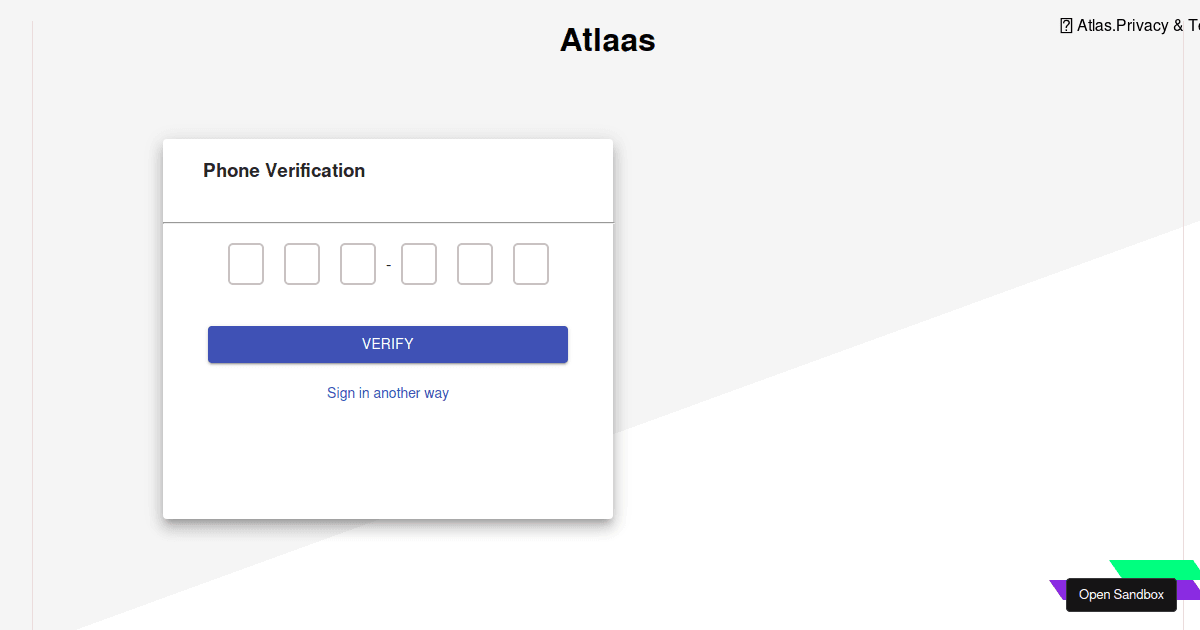Open Sandbox using the bottom-right button
Viewport: 1200px width, 630px height.
click(x=1121, y=594)
